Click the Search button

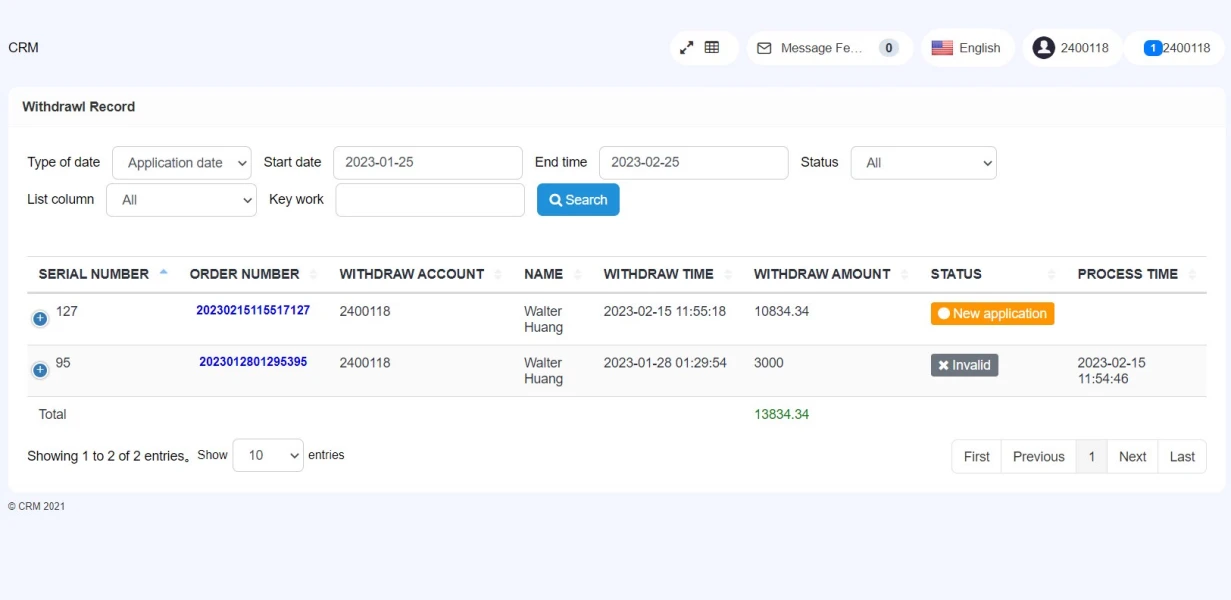coord(578,200)
